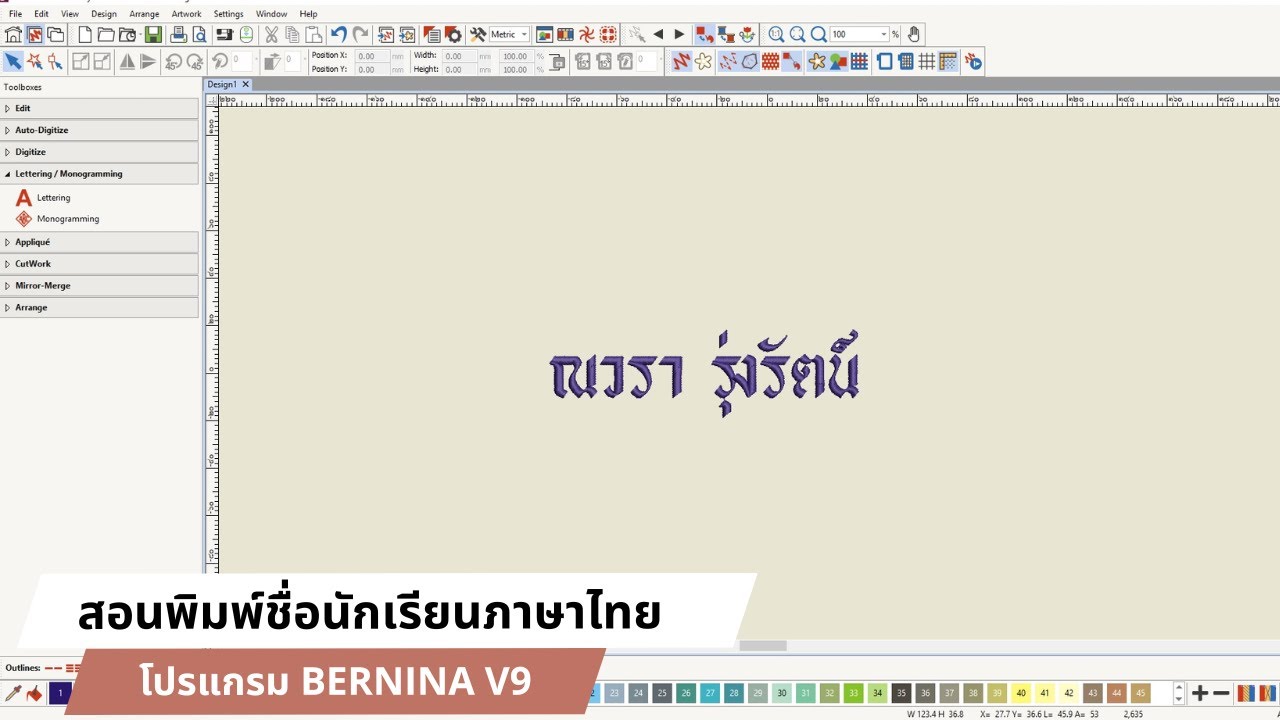Viewport: 1280px width, 720px height.
Task: Toggle rulers and guides display
Action: pos(948,61)
